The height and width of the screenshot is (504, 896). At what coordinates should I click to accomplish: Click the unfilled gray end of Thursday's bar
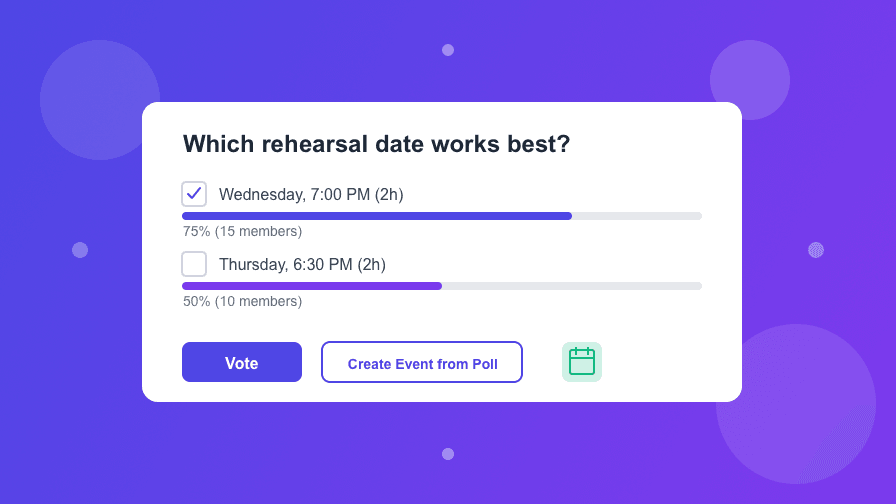[x=571, y=286]
